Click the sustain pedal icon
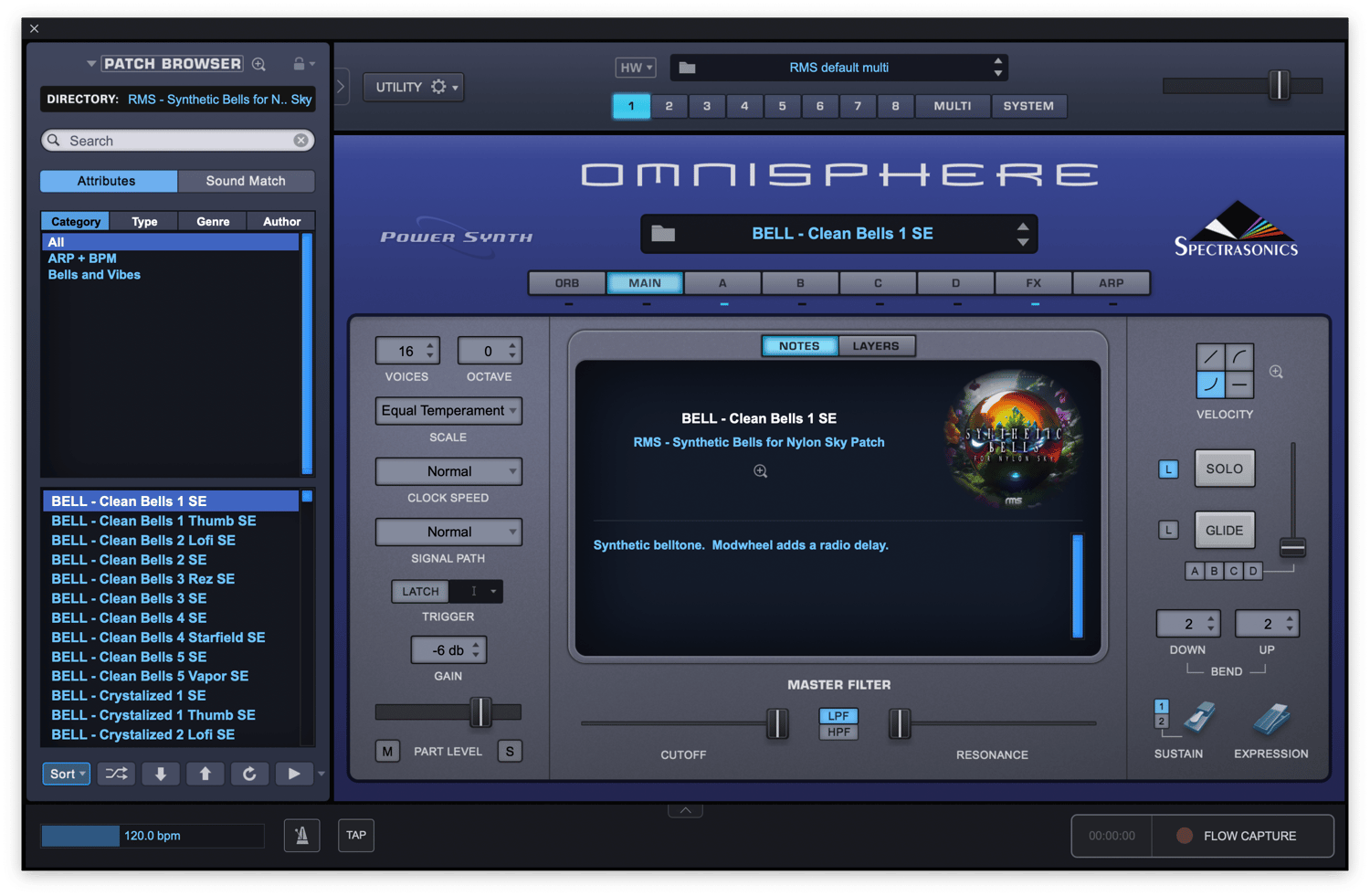This screenshot has width=1370, height=896. tap(1199, 718)
